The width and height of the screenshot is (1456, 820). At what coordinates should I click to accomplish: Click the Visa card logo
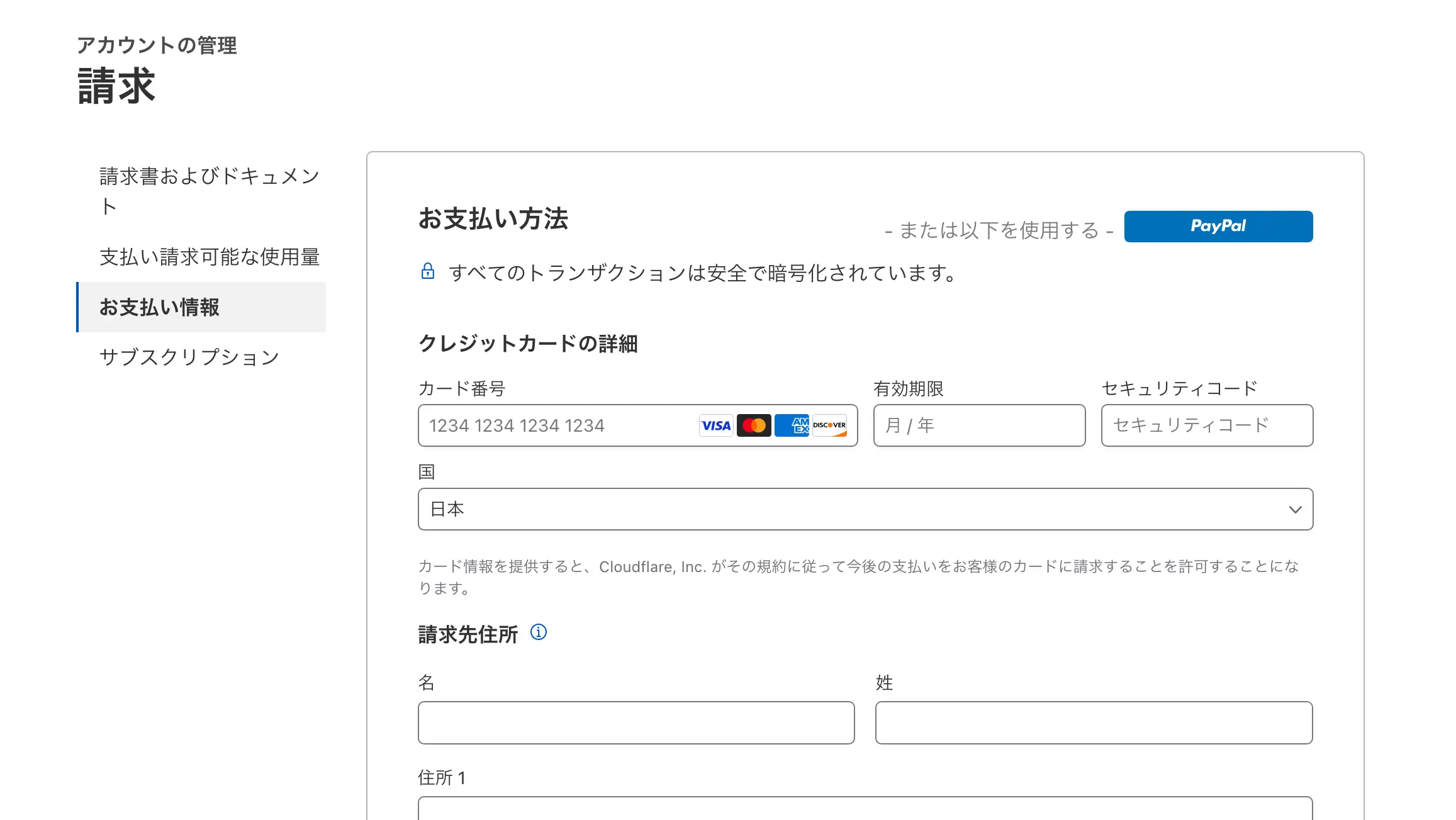click(716, 426)
